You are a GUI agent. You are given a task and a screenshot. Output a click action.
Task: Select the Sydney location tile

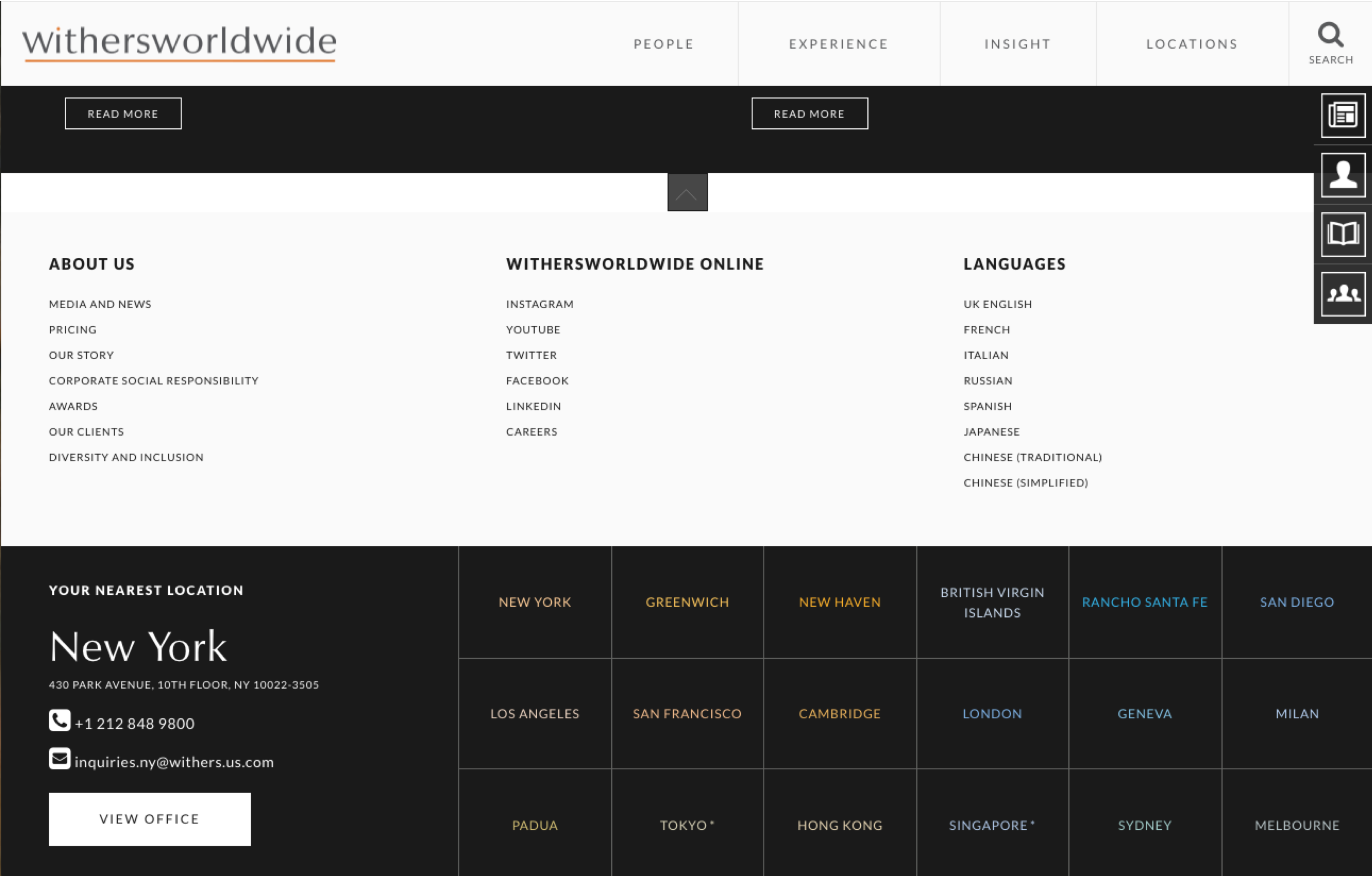point(1145,823)
